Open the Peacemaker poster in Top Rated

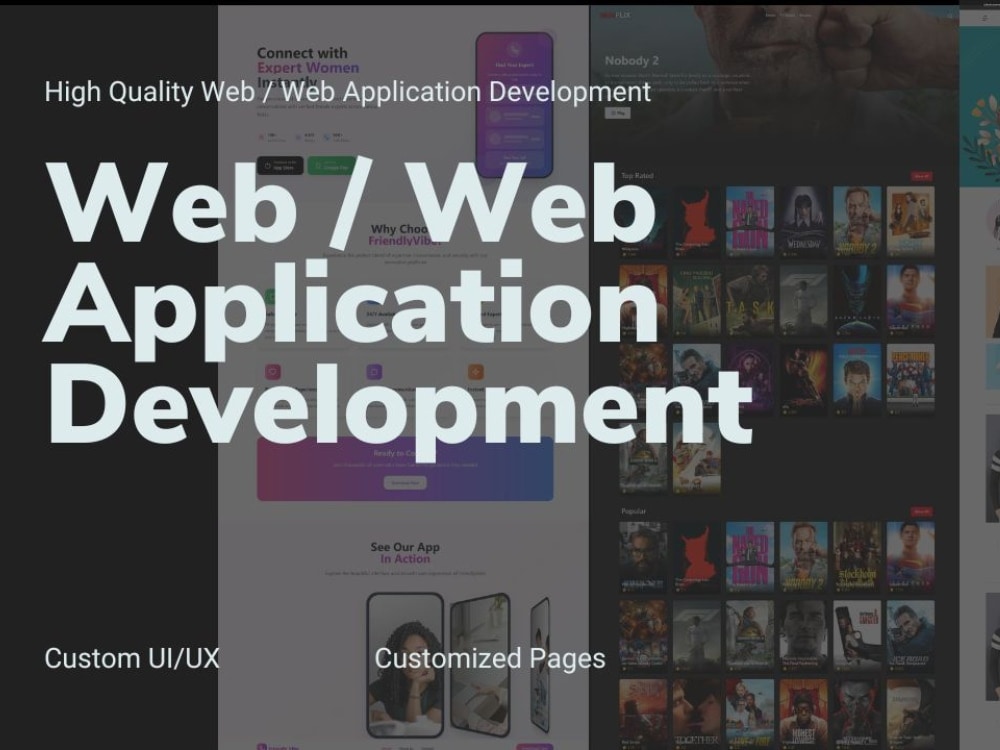911,379
